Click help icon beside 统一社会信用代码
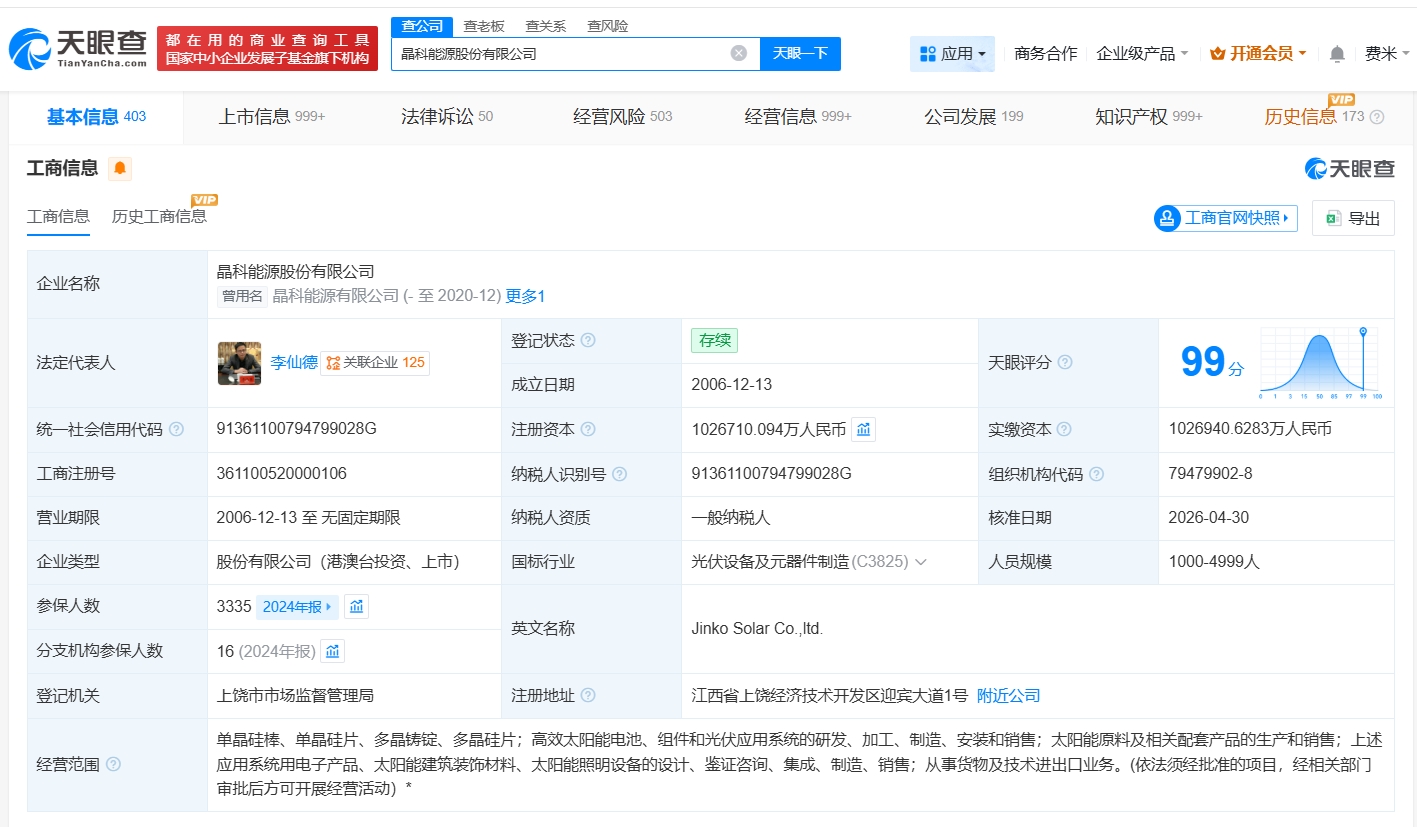Screen dimensions: 1417x827 tap(176, 429)
